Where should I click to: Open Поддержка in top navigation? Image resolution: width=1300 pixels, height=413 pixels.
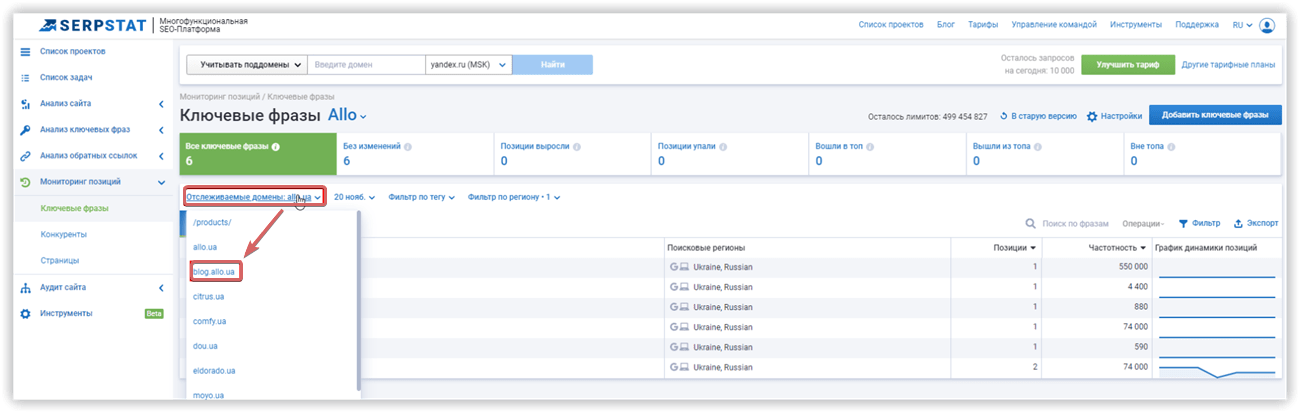point(1197,25)
